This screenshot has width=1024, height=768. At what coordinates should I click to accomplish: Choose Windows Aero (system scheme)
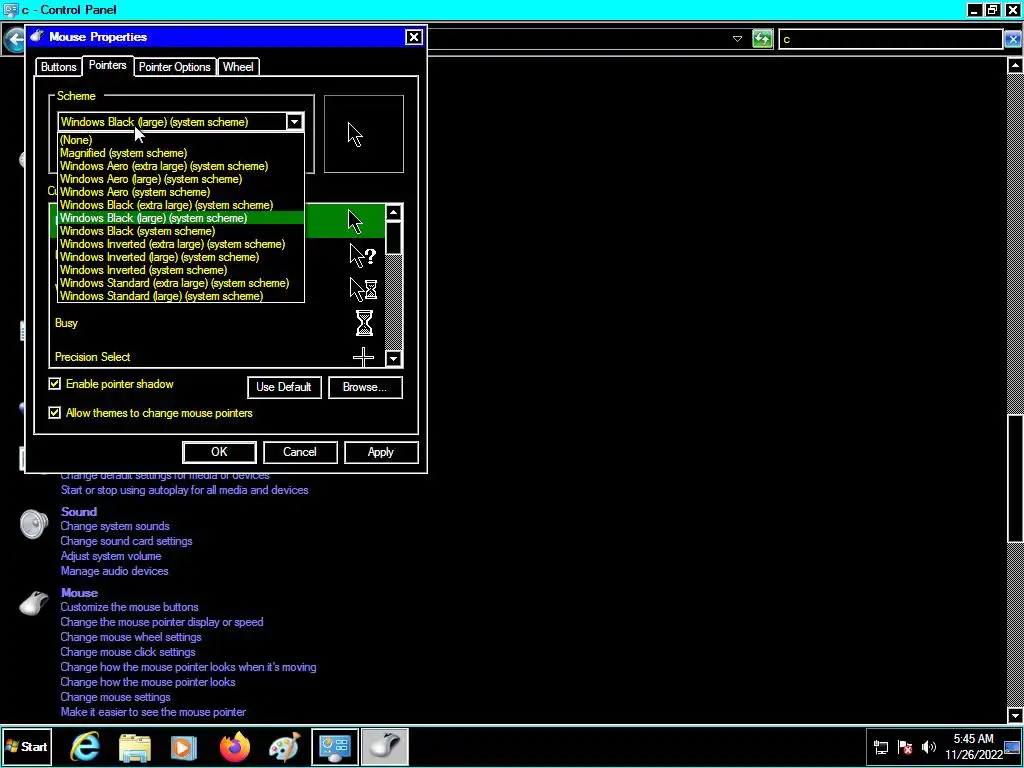click(181, 192)
